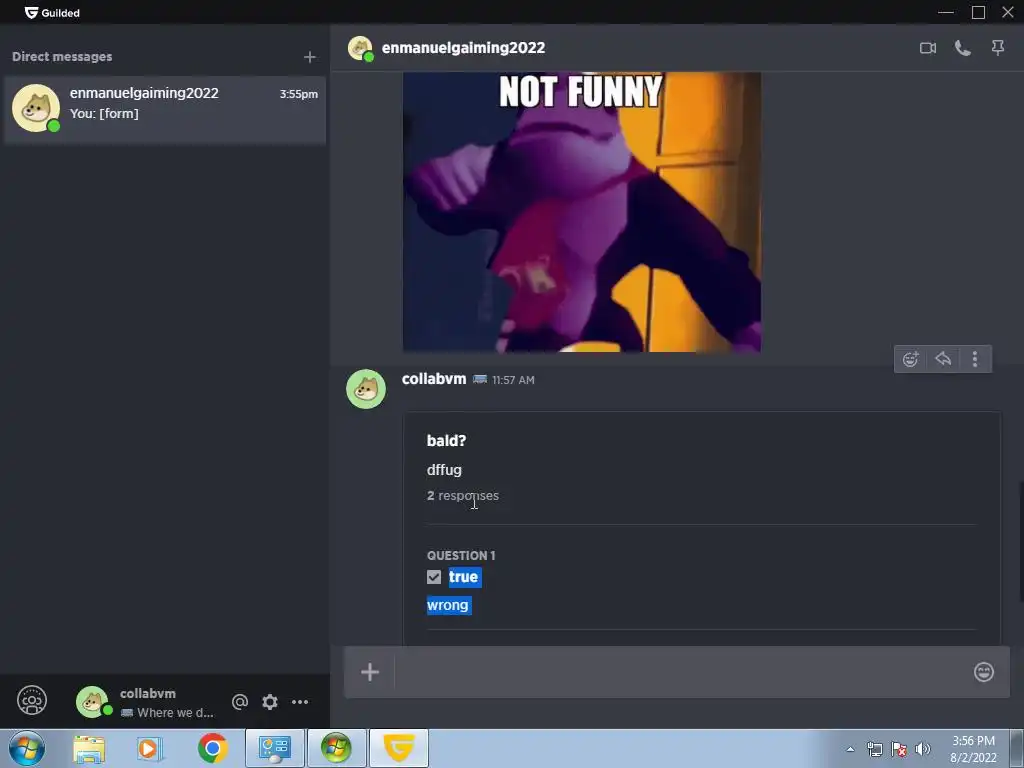This screenshot has height=768, width=1024.
Task: Open the three-dot menu beside collabvm
Action: click(x=300, y=702)
